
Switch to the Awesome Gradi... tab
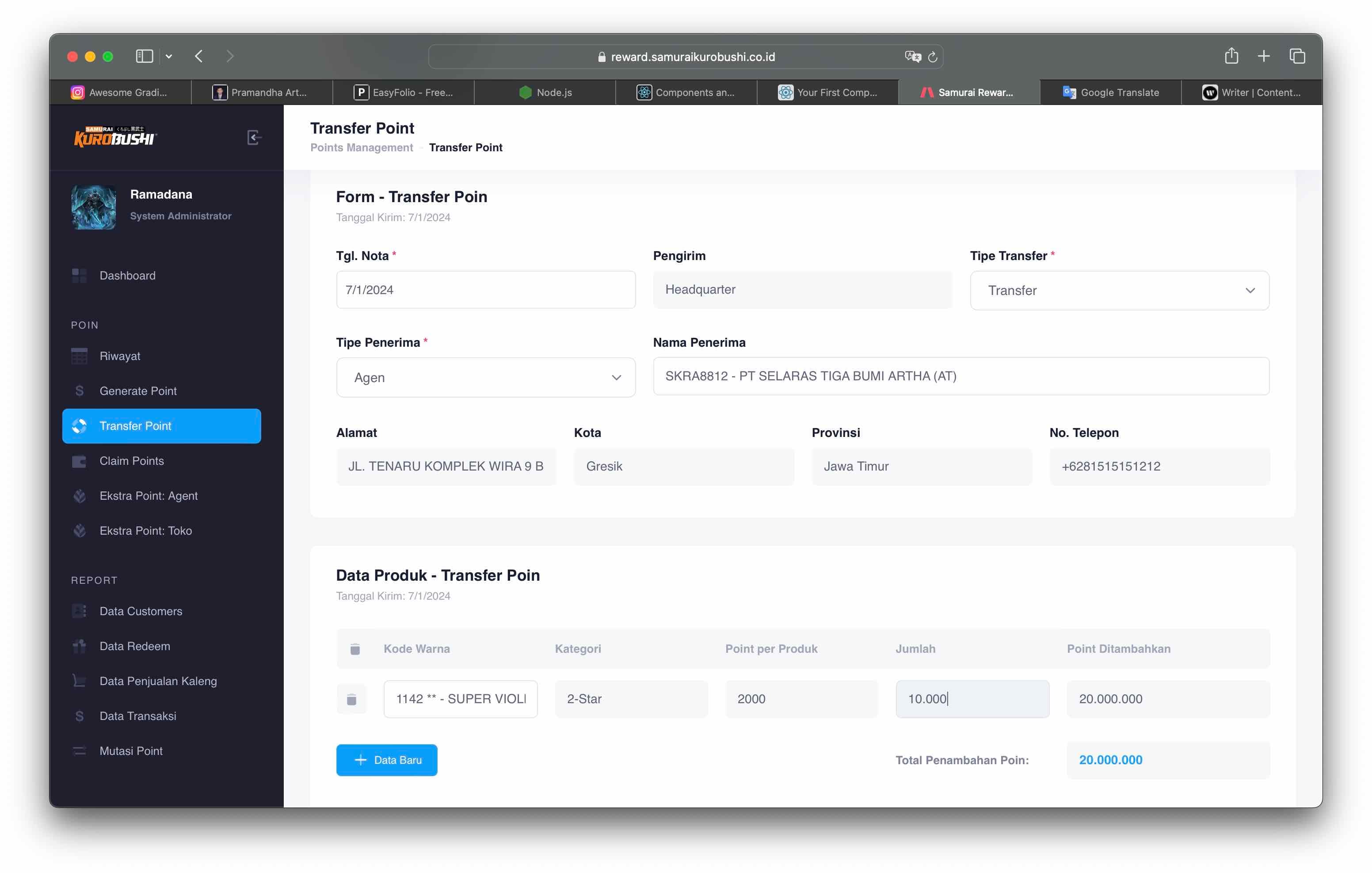coord(120,92)
